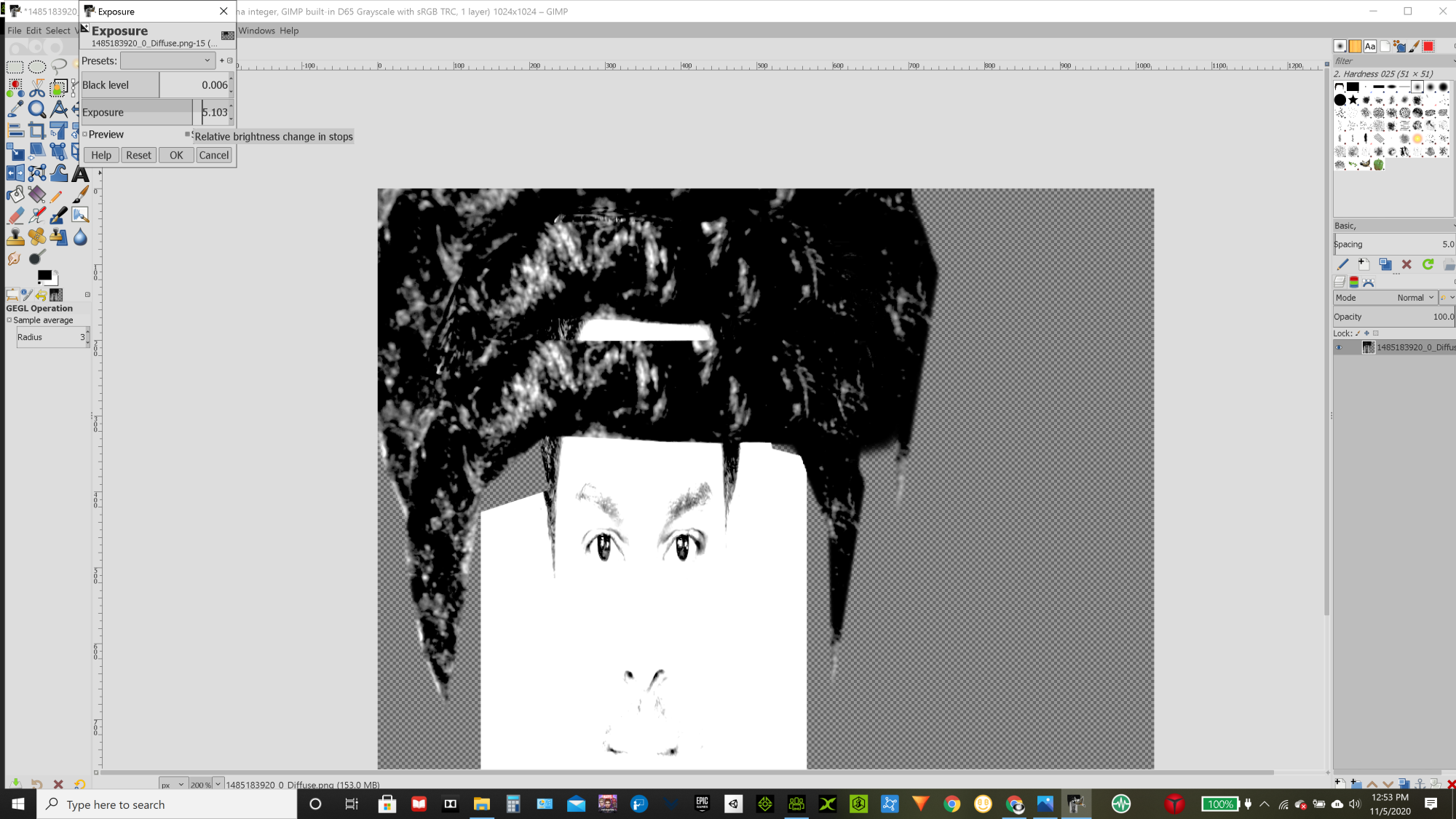Open the Select menu
This screenshot has width=1456, height=819.
click(58, 31)
